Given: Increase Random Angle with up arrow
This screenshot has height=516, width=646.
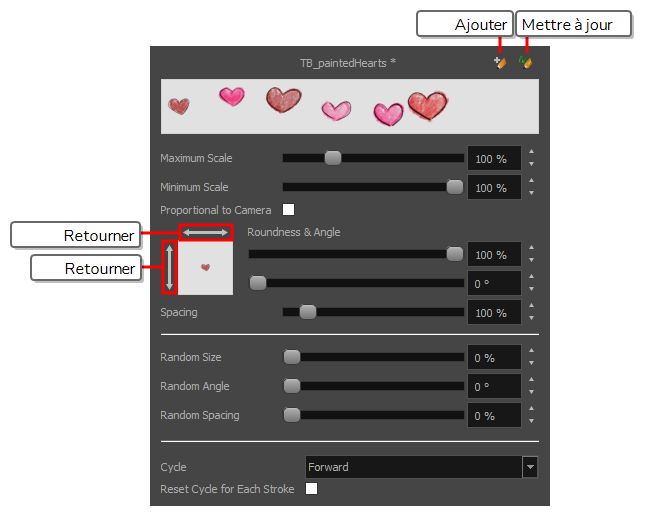Looking at the screenshot, I should click(531, 380).
